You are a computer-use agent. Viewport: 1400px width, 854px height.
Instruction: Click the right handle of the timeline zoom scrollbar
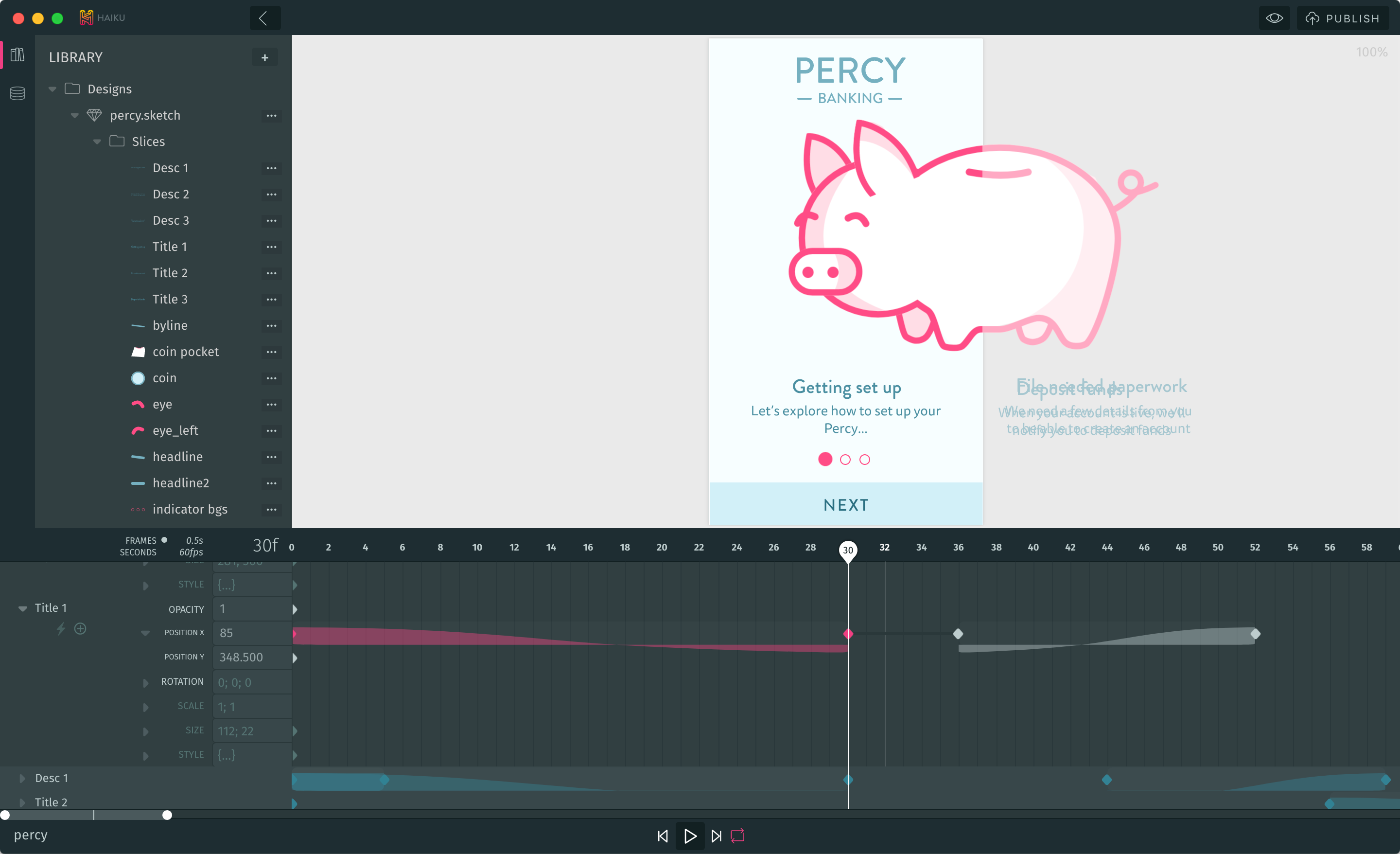167,815
